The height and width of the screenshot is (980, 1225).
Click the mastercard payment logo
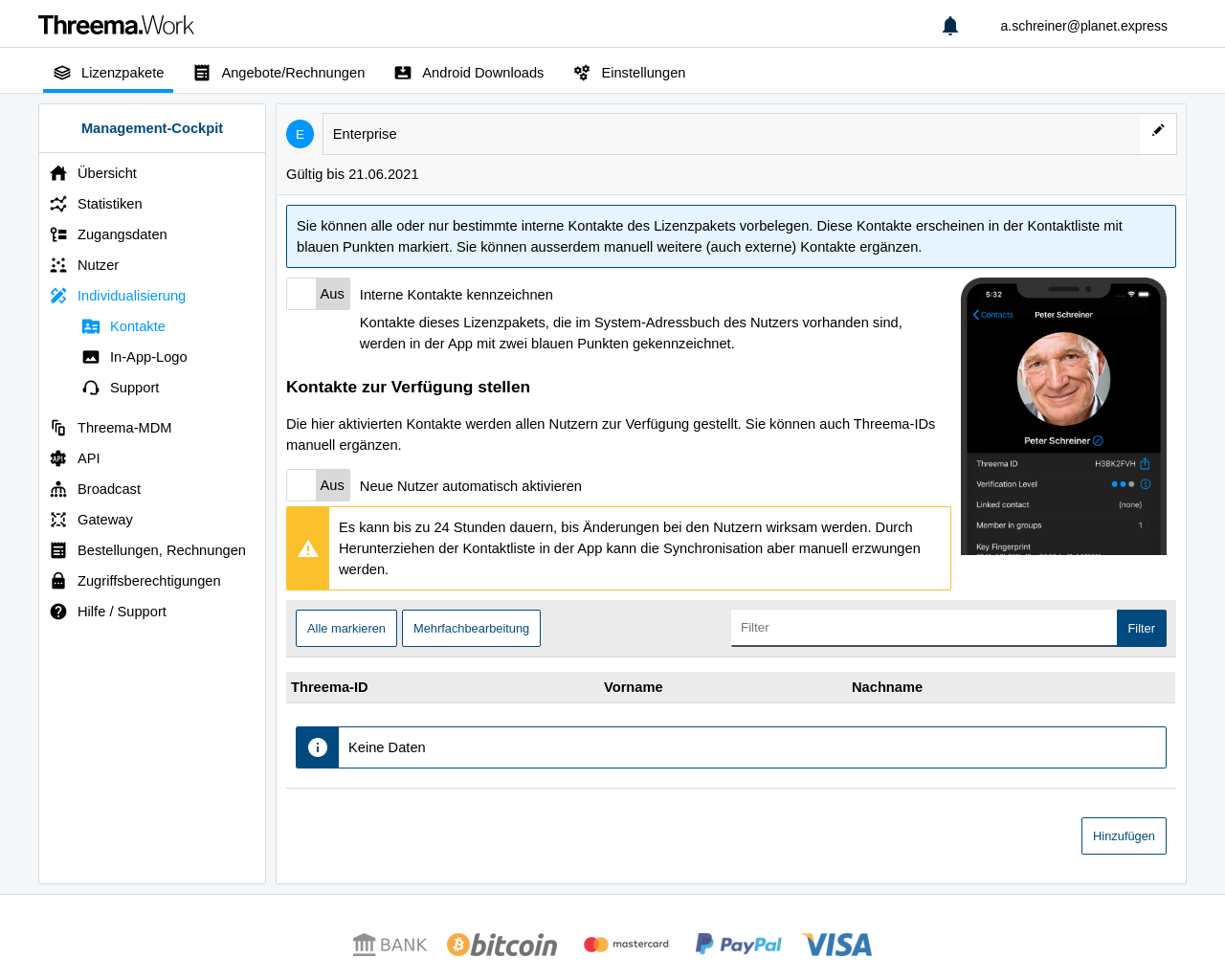[x=627, y=945]
